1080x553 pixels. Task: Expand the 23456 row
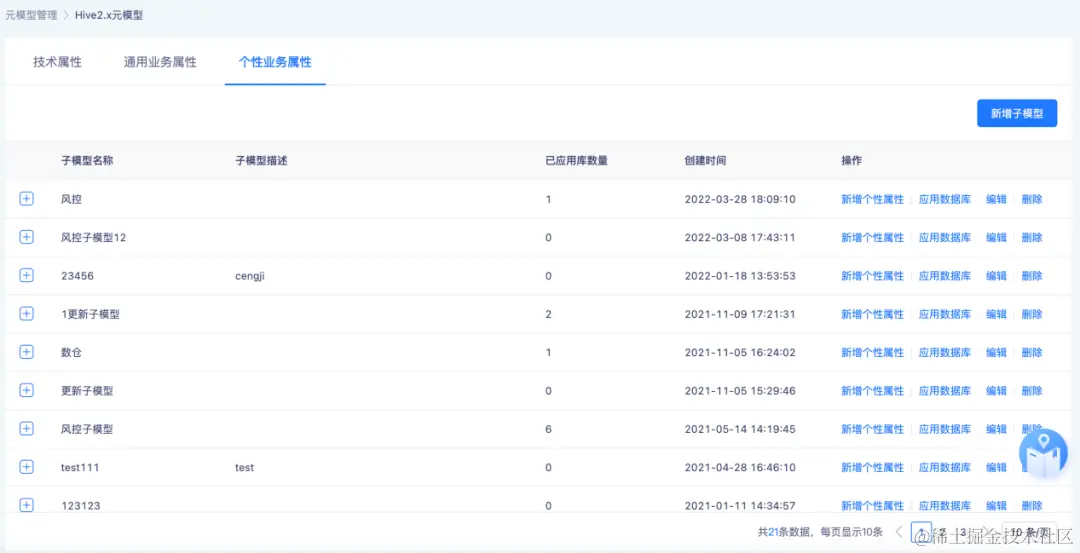click(x=26, y=275)
